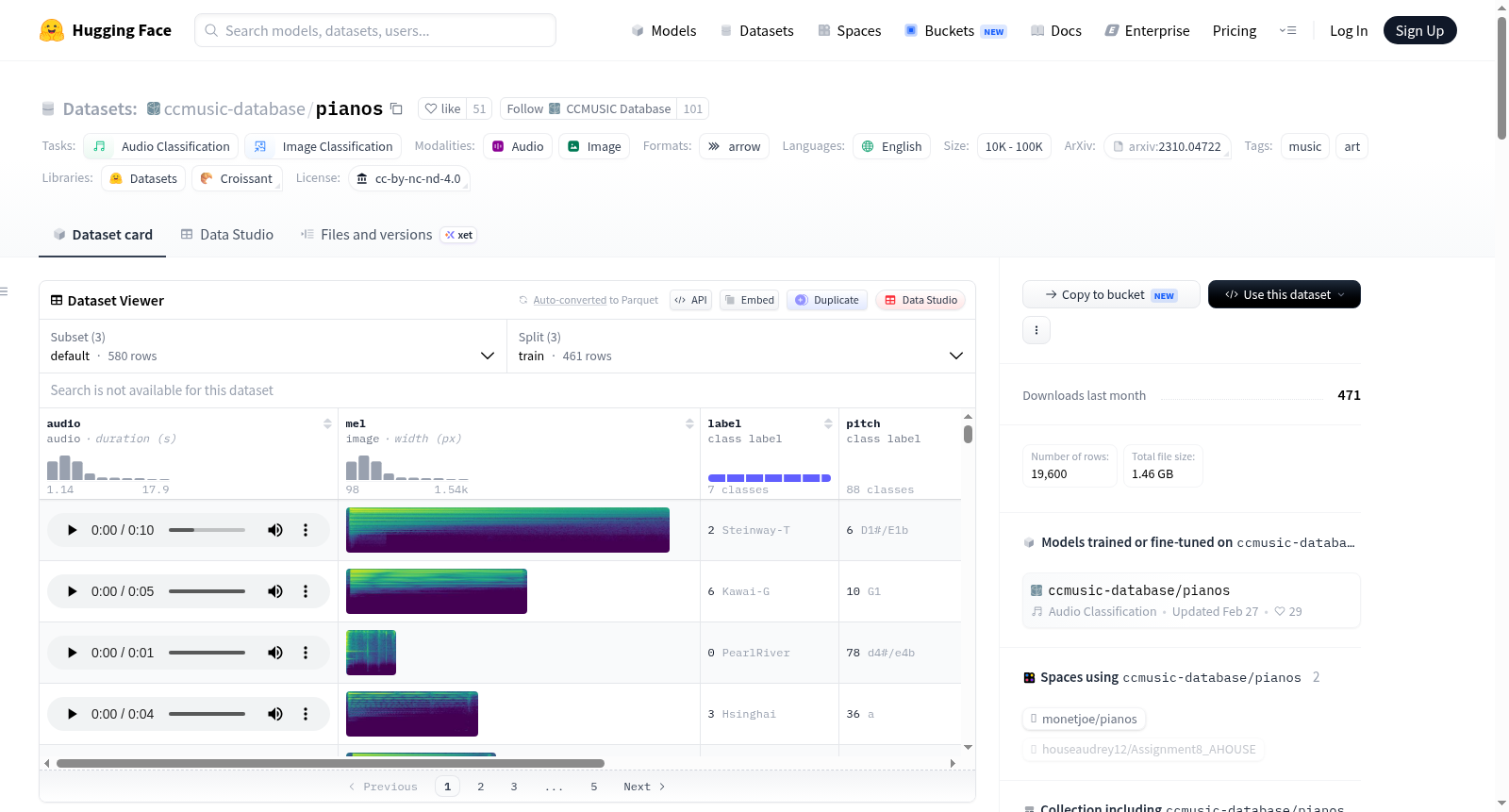Sort by the audio column
This screenshot has width=1509, height=812.
327,423
